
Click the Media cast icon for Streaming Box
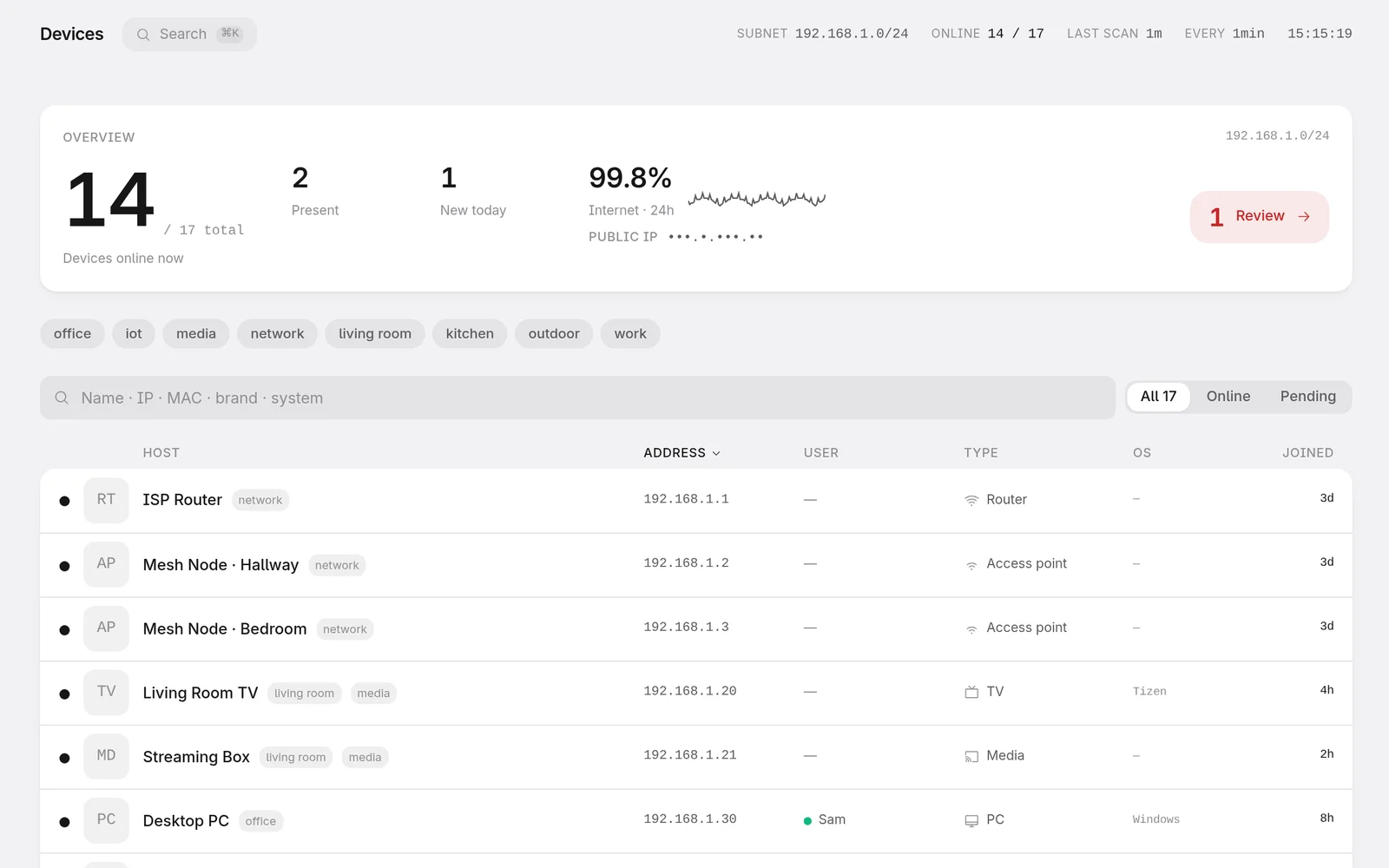(x=971, y=757)
